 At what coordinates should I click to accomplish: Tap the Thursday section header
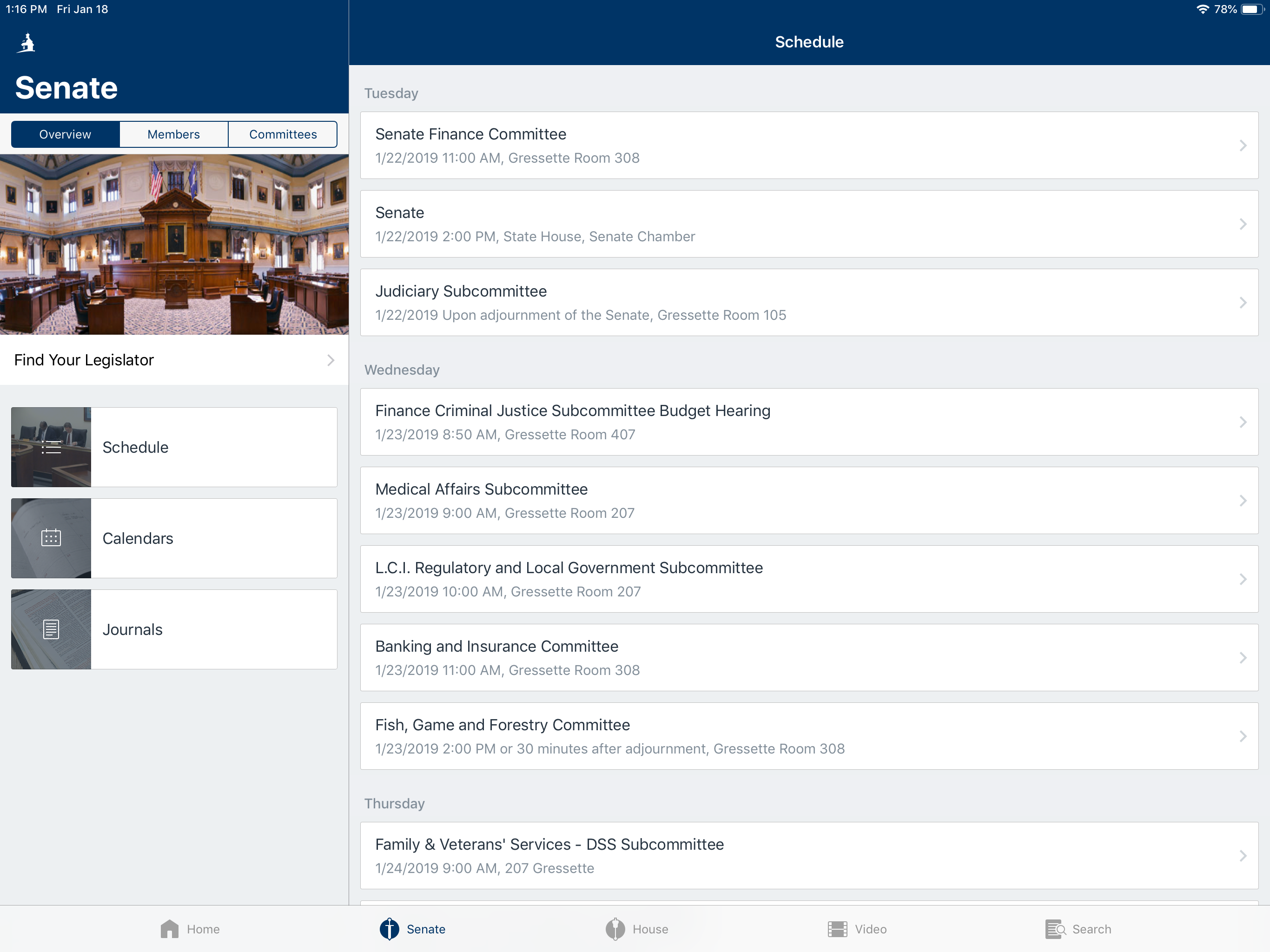[395, 803]
